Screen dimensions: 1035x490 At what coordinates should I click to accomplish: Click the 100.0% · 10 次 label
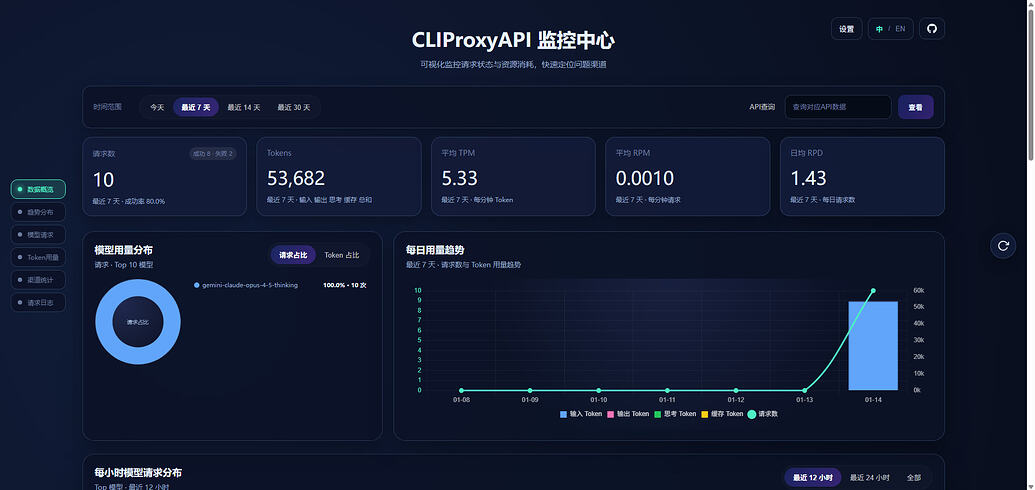pyautogui.click(x=345, y=285)
